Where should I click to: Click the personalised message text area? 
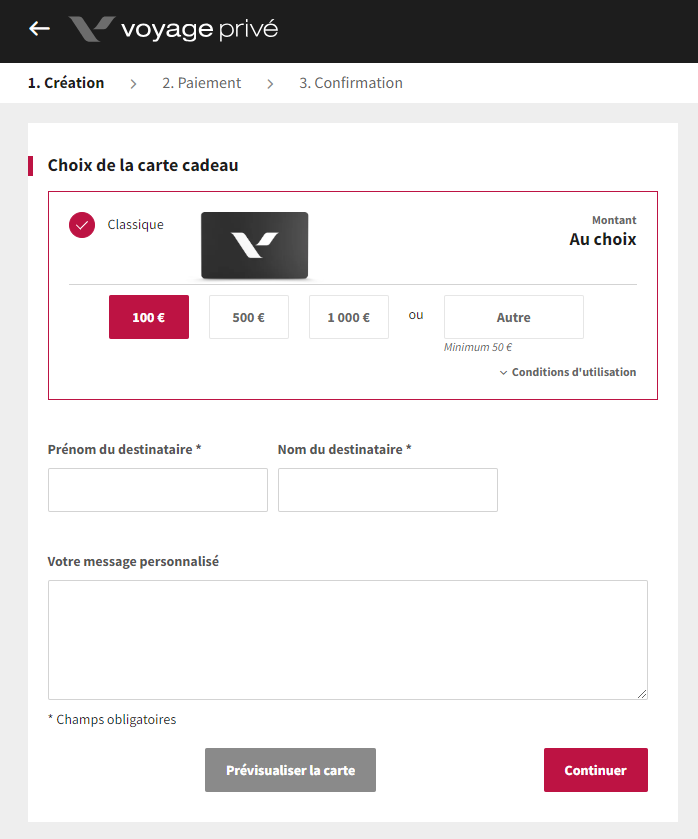tap(348, 640)
